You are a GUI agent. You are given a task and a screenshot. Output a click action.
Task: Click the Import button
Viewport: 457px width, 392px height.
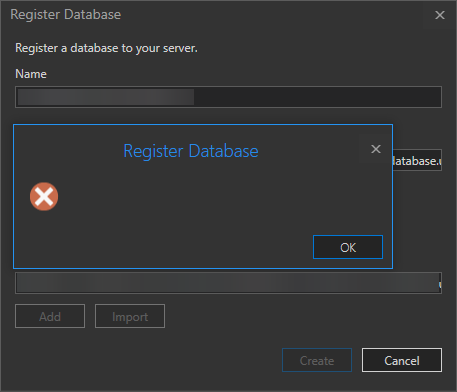tap(130, 316)
